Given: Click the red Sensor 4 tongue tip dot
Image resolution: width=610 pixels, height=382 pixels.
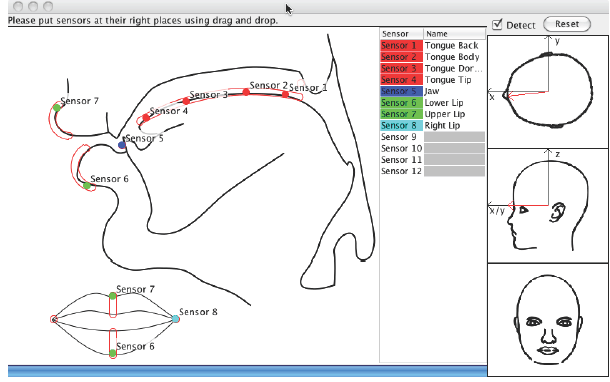Looking at the screenshot, I should pos(146,117).
